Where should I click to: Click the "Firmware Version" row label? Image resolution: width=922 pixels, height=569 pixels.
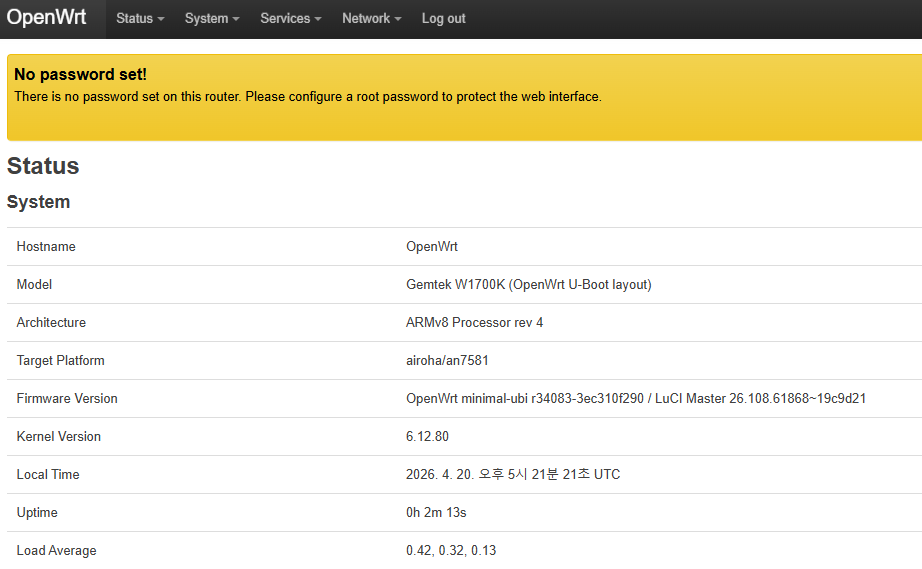pos(67,399)
